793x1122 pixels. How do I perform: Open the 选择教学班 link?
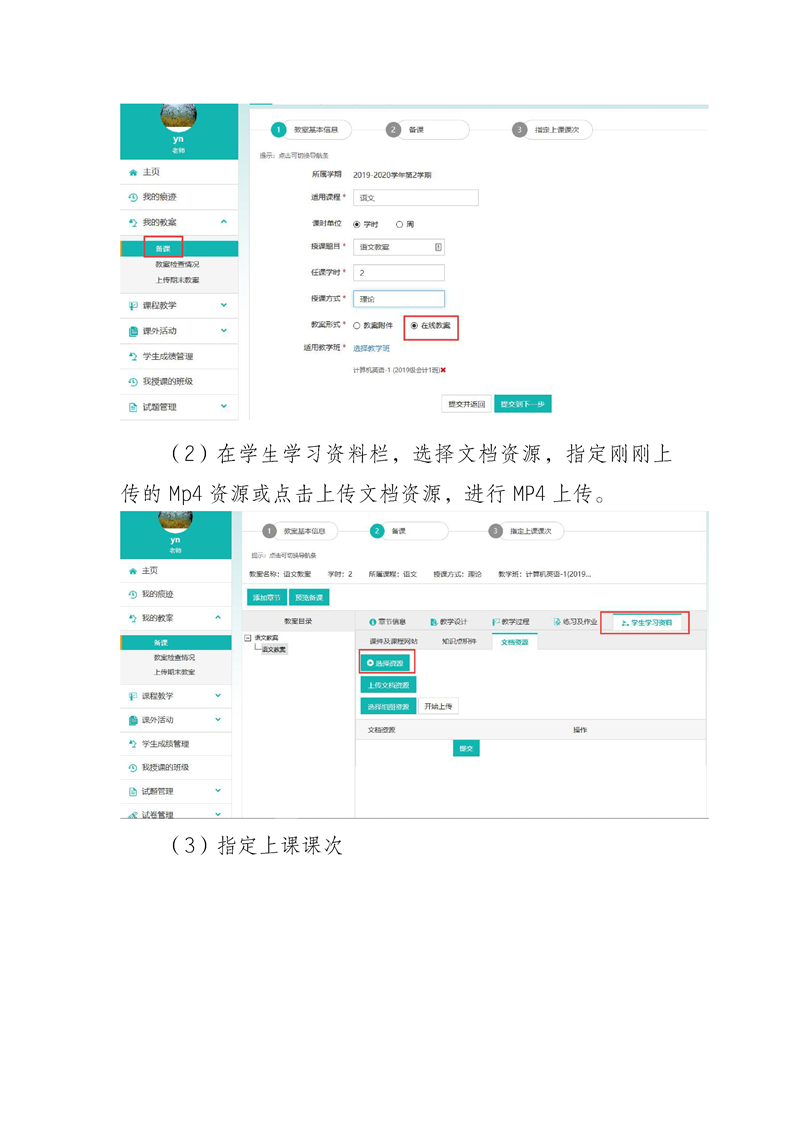(371, 348)
